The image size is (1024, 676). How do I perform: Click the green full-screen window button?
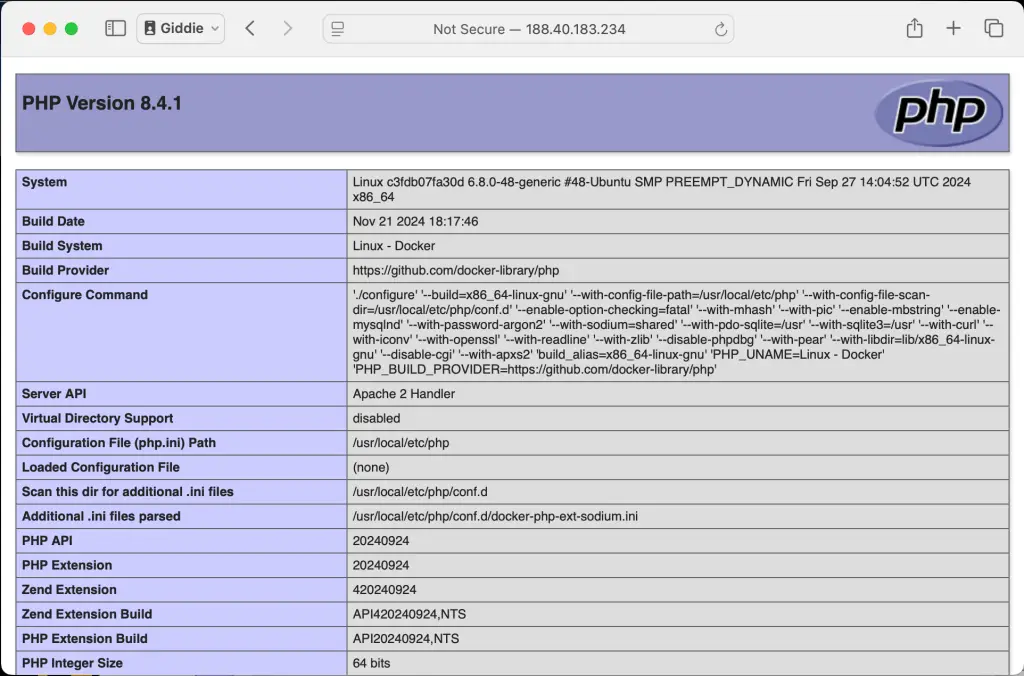[x=71, y=28]
